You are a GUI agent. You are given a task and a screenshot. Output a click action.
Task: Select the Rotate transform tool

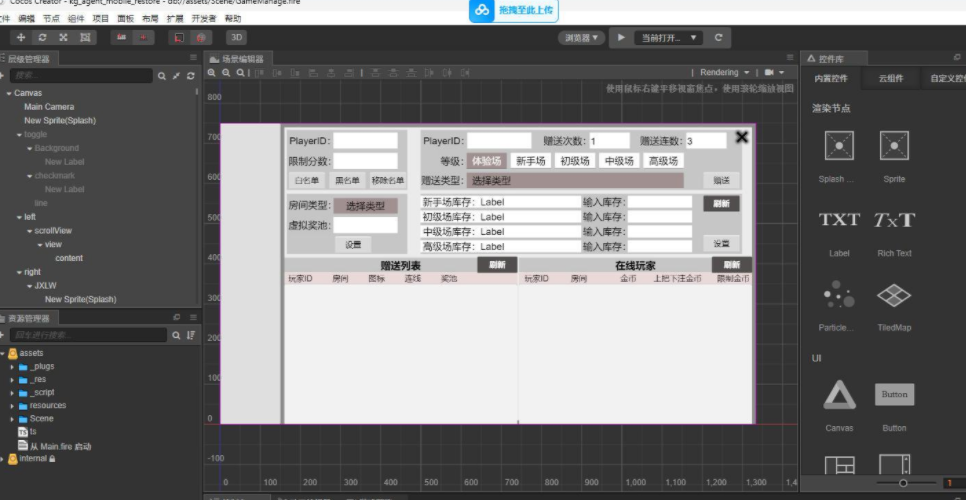tap(42, 38)
